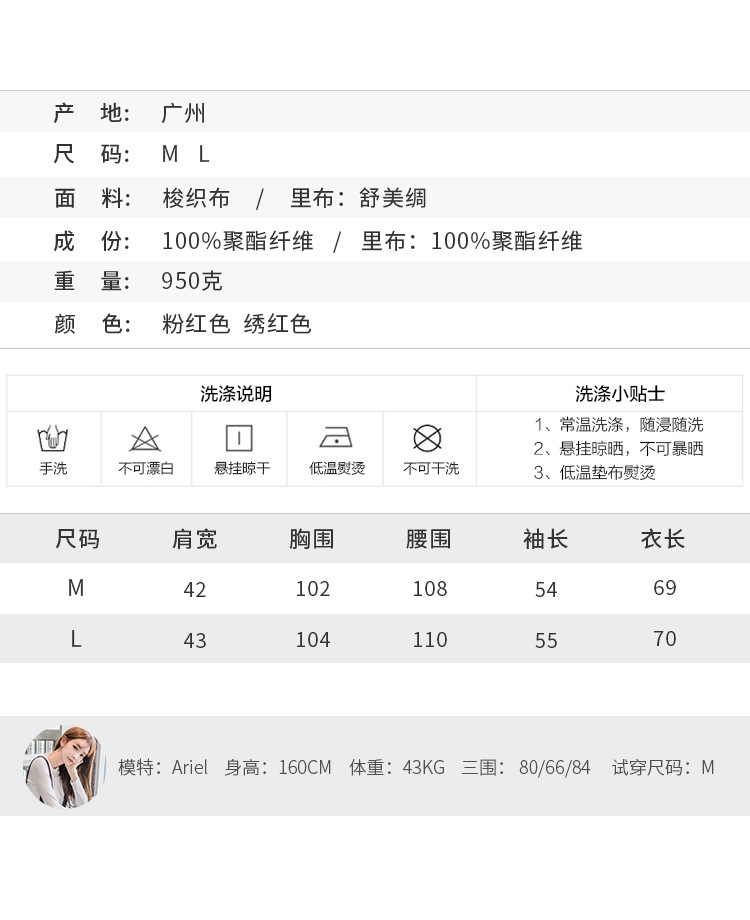The width and height of the screenshot is (750, 920).
Task: Click sleeve length 55 in L row
Action: pos(546,640)
